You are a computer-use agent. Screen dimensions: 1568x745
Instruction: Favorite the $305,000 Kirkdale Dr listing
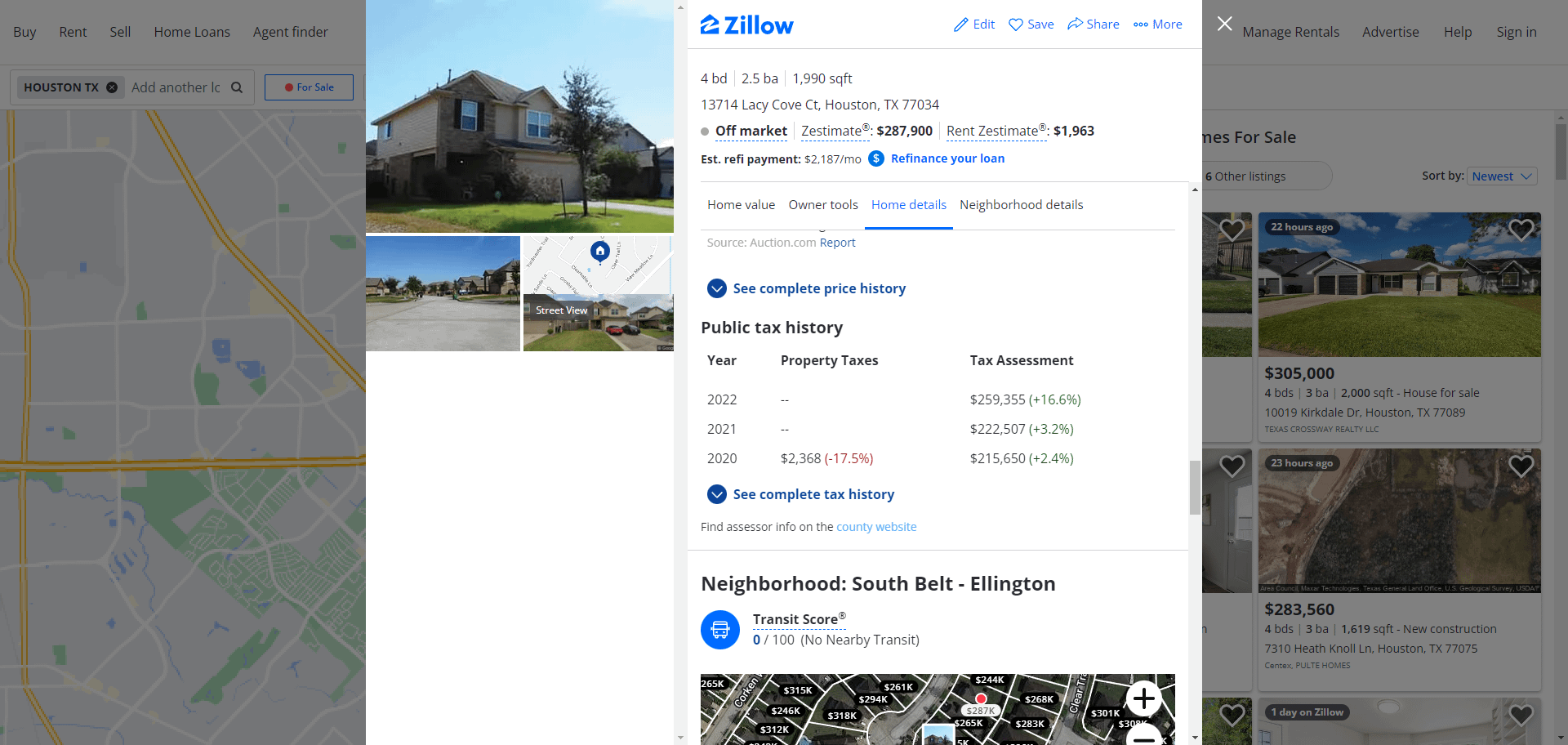point(1521,230)
